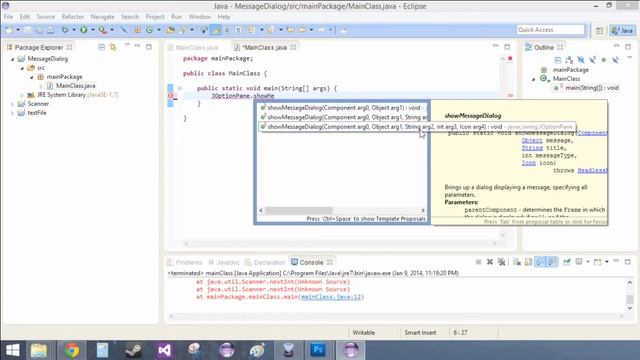The width and height of the screenshot is (640, 360).
Task: Open the Open Type toolbar icon
Action: click(171, 30)
